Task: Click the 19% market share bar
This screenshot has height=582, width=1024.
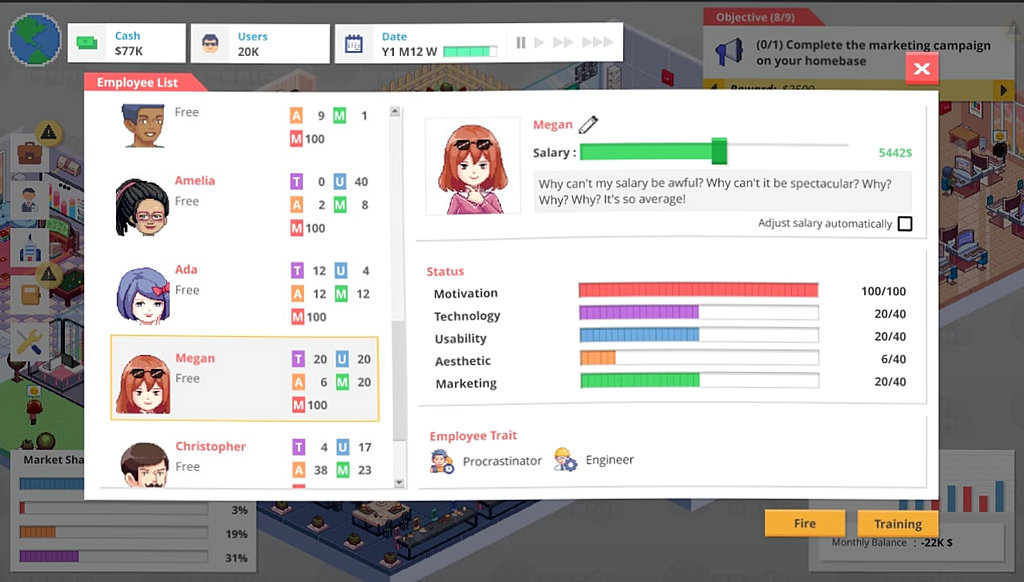Action: click(114, 532)
